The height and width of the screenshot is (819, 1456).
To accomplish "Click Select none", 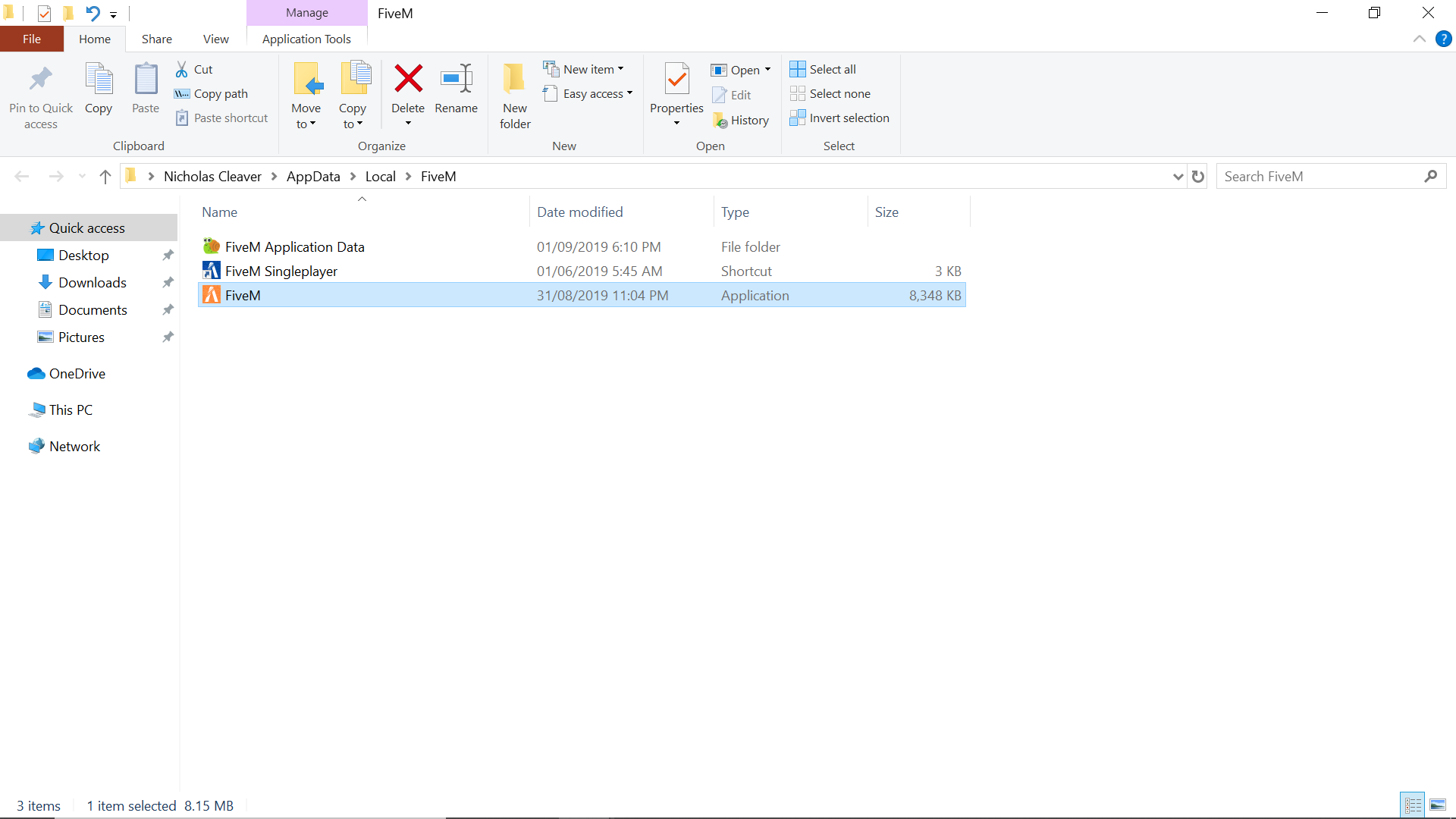I will 830,93.
